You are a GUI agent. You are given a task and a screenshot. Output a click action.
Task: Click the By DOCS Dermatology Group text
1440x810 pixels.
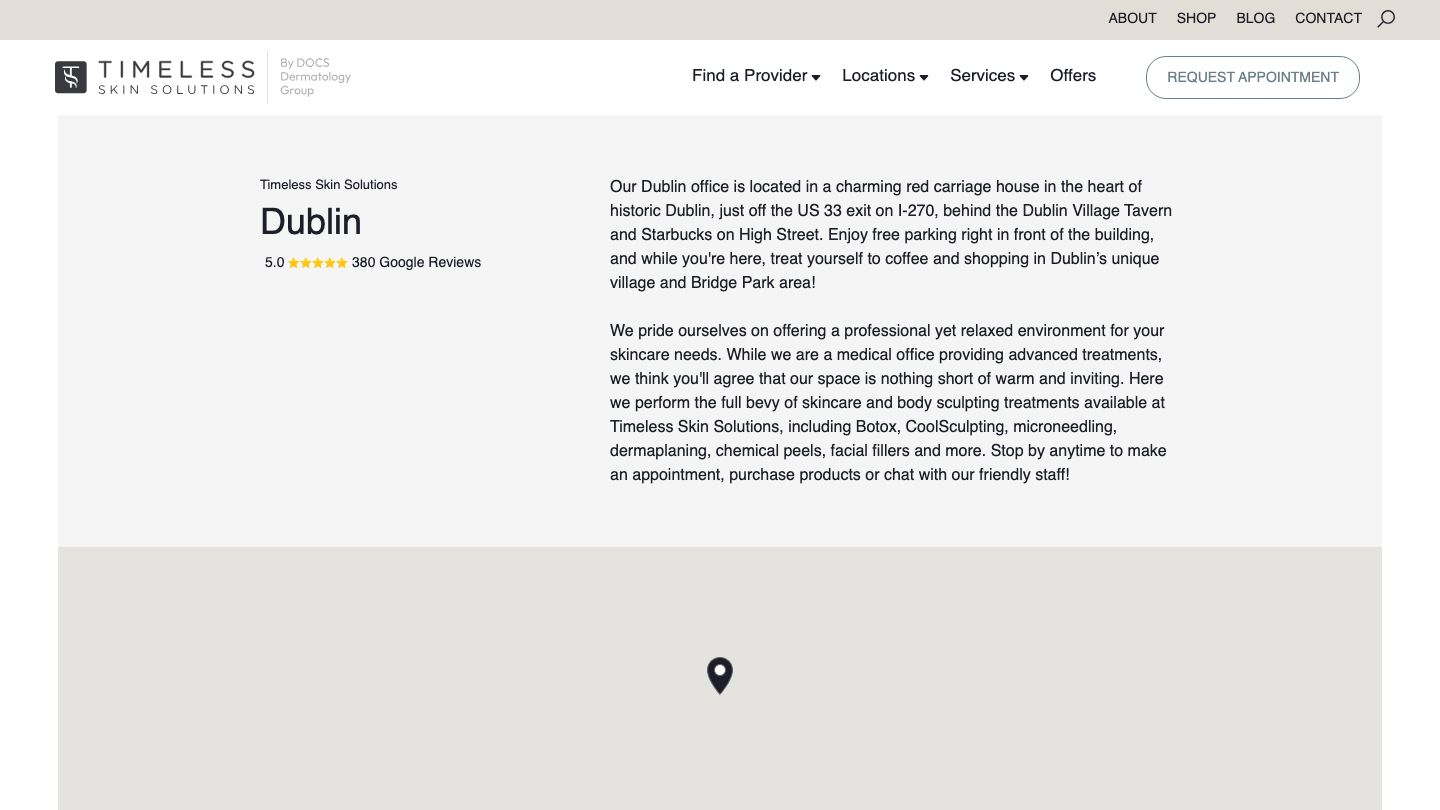point(315,77)
